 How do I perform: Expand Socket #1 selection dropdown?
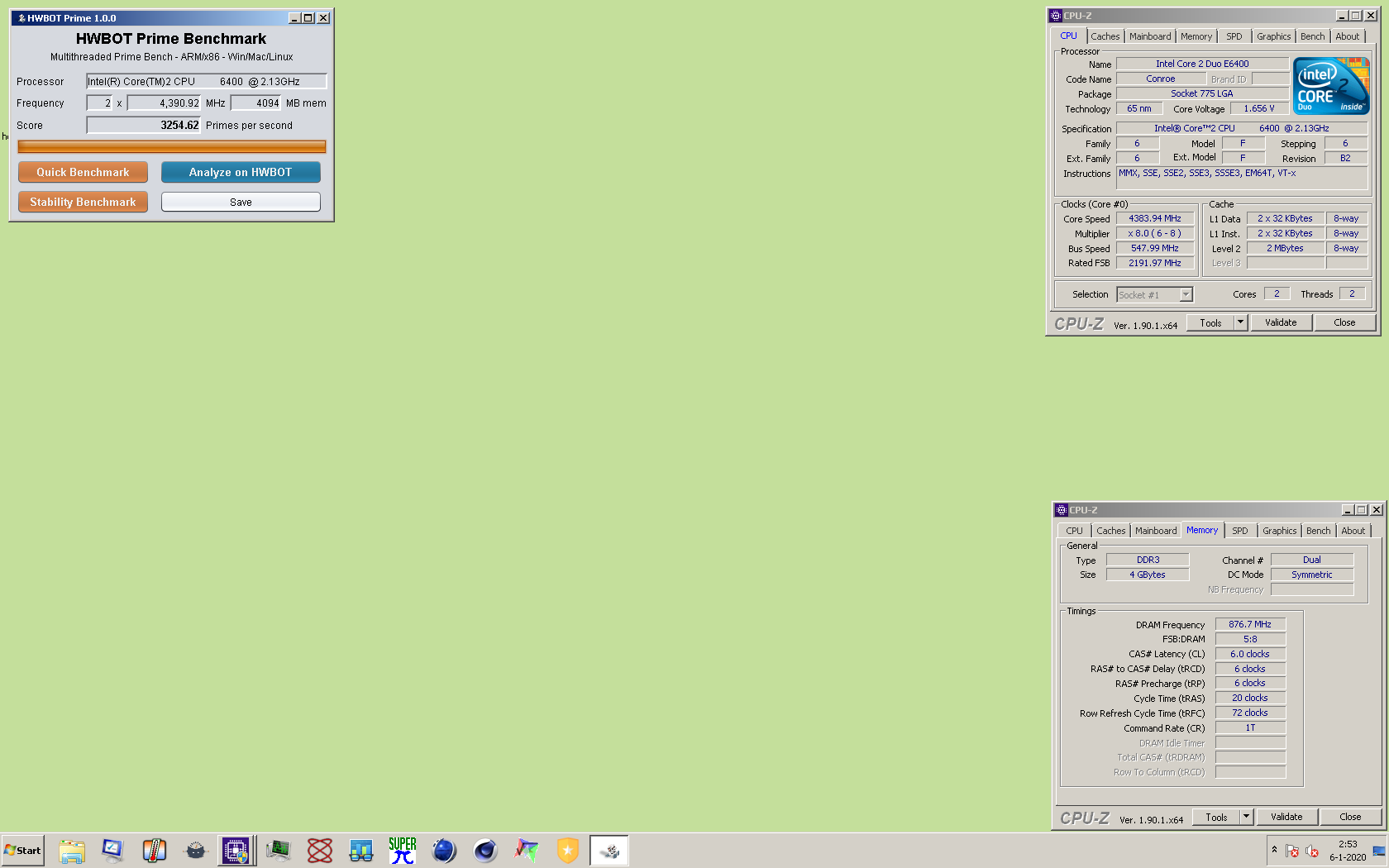(1186, 294)
